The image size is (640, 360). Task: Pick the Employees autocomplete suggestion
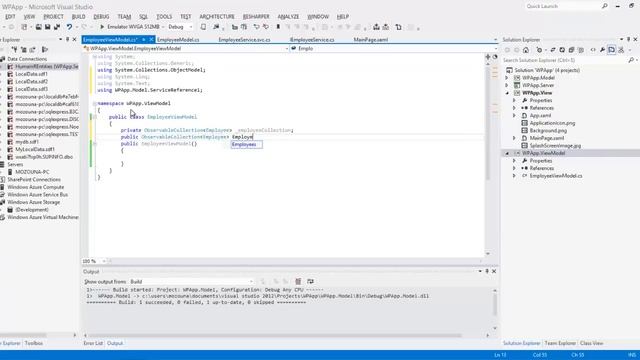click(x=247, y=144)
